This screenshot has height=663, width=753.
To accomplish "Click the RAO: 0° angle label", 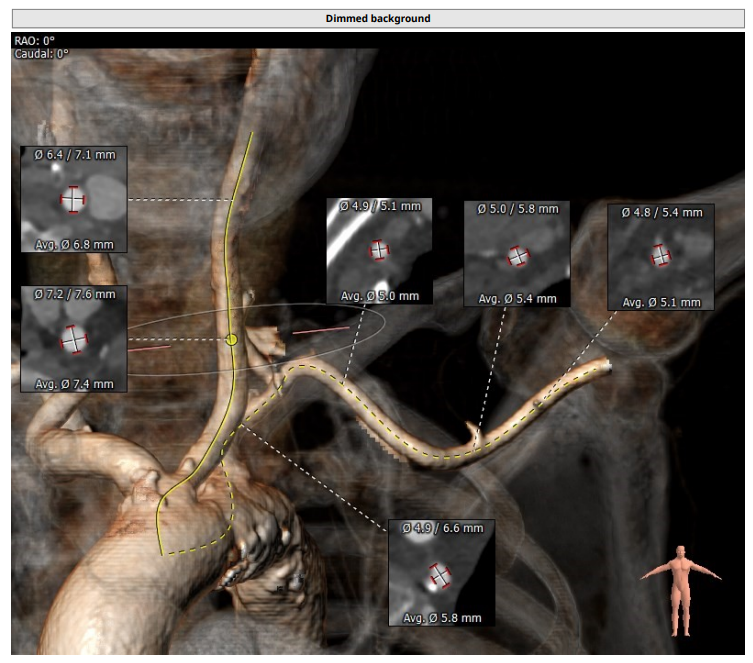I will point(35,41).
